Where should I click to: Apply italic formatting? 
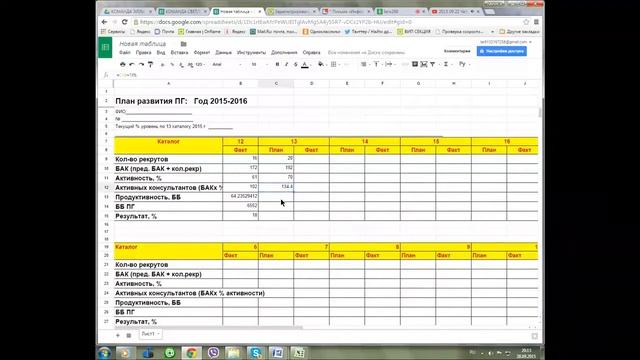(287, 64)
